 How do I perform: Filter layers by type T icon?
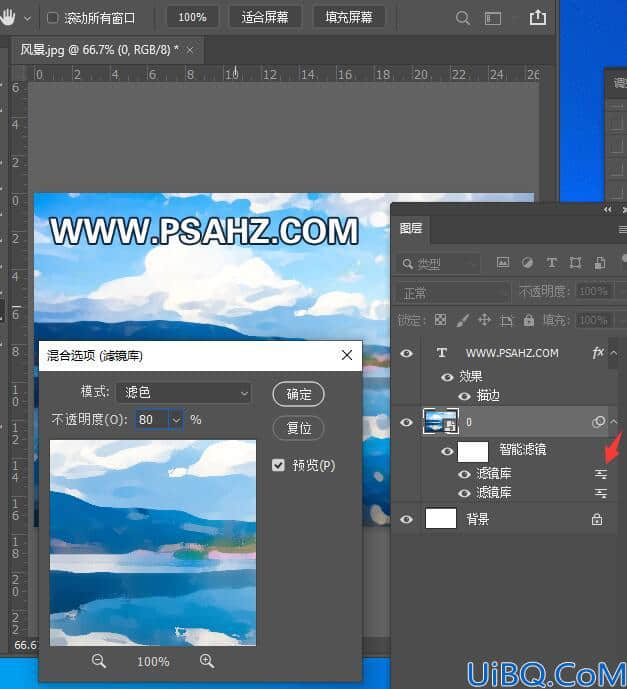pyautogui.click(x=551, y=263)
